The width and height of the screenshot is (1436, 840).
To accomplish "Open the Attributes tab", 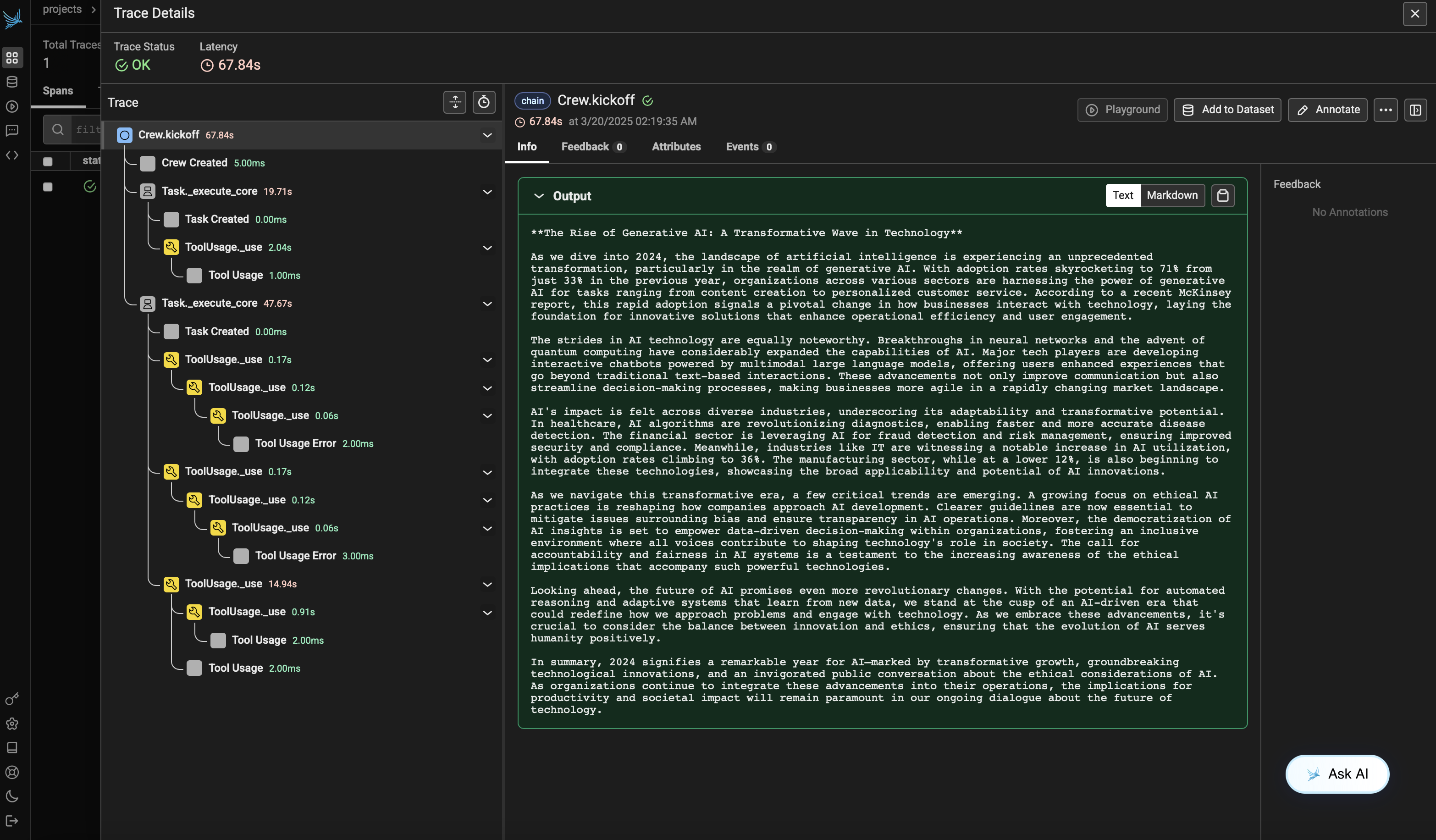I will click(x=676, y=147).
